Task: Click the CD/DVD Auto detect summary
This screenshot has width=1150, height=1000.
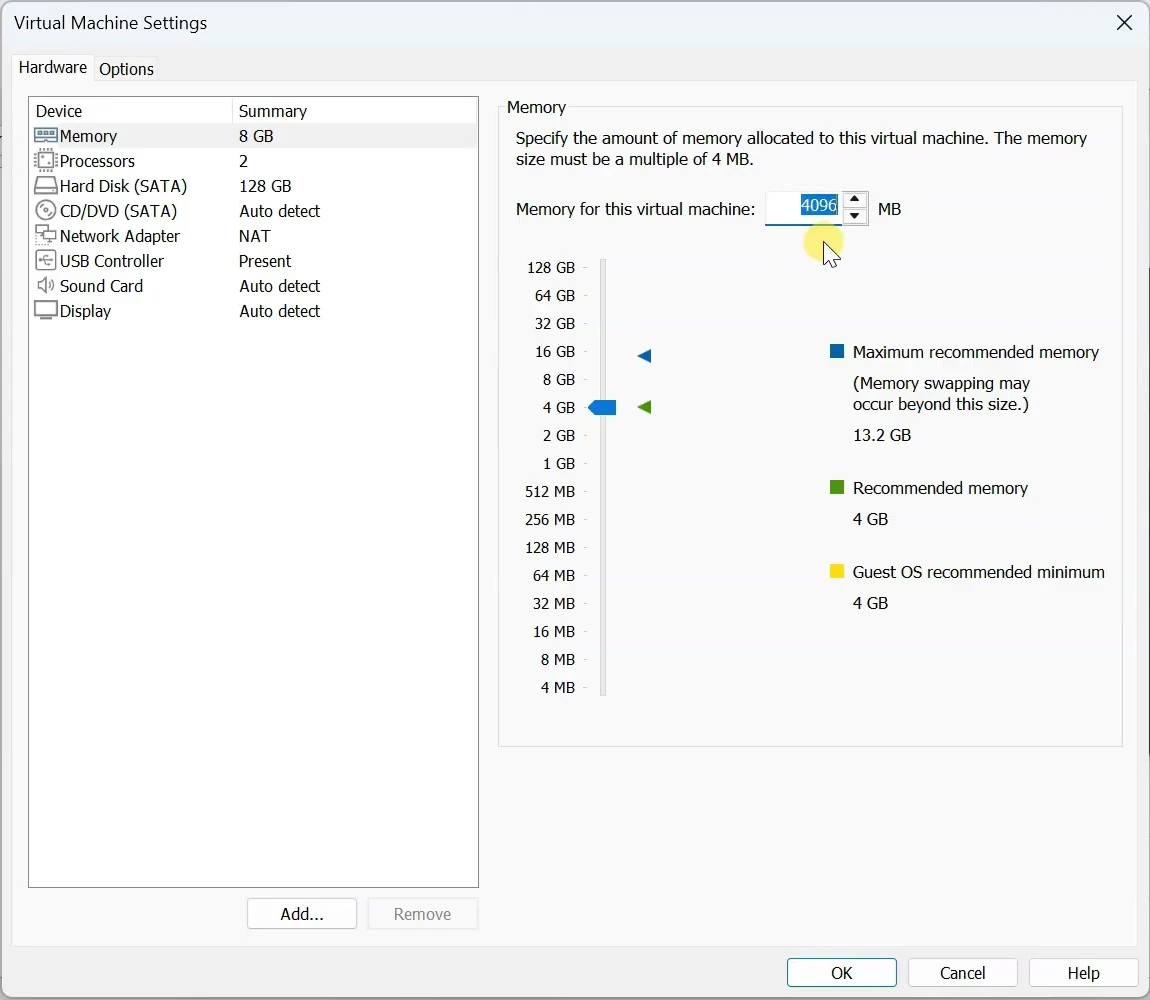Action: (279, 211)
